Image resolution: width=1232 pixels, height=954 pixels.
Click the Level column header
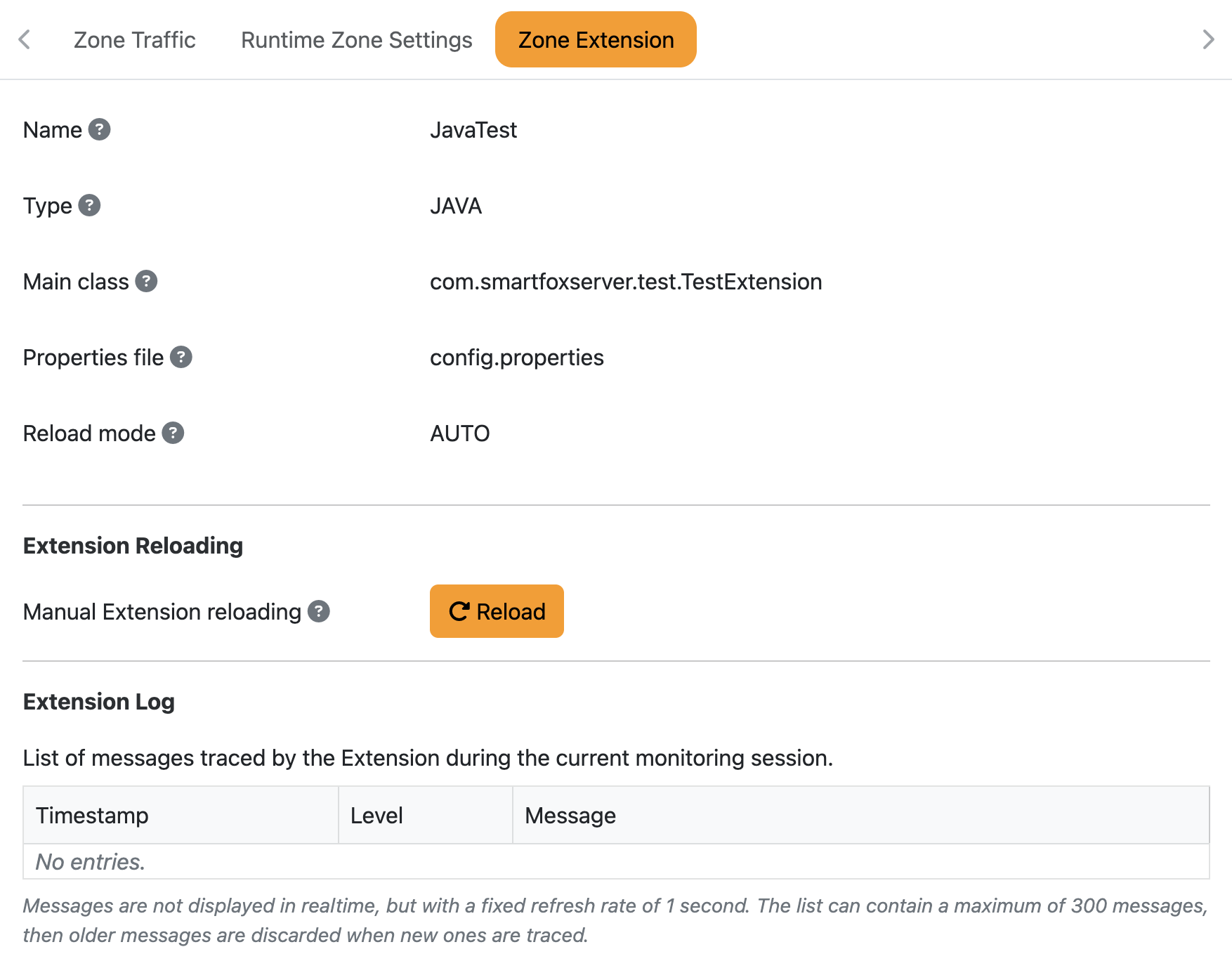(x=376, y=815)
